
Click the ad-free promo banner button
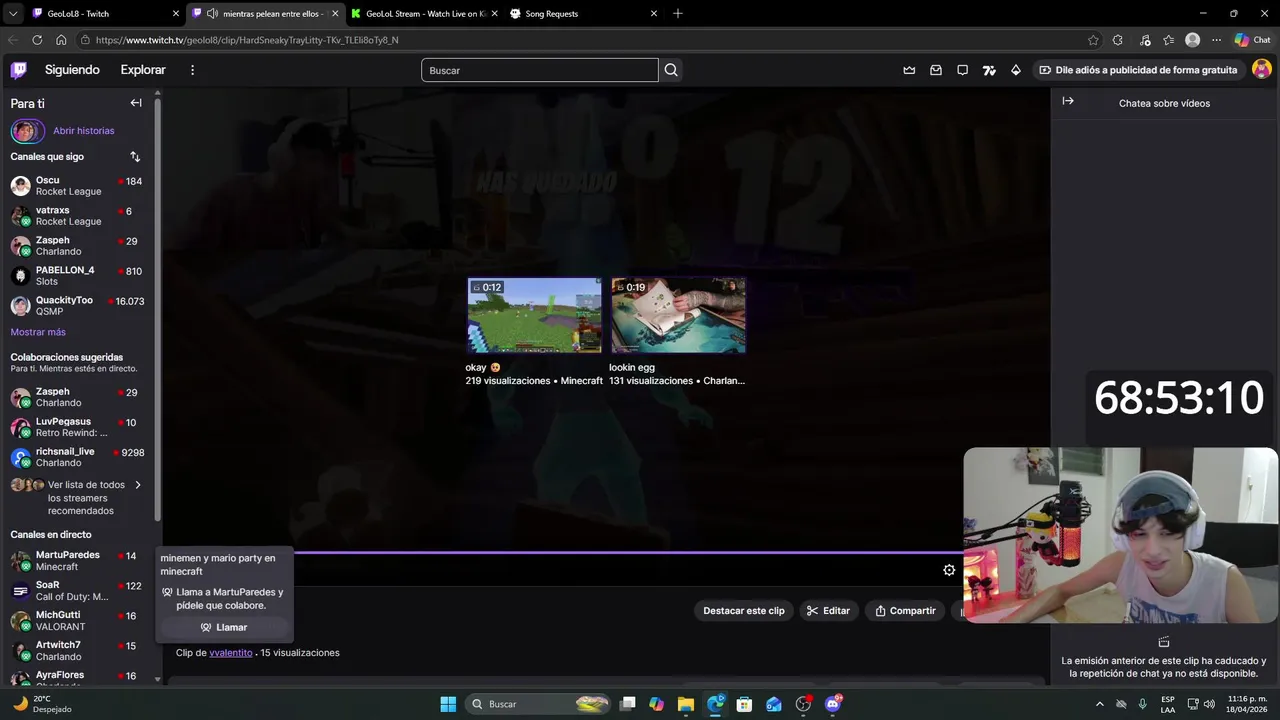click(x=1138, y=70)
